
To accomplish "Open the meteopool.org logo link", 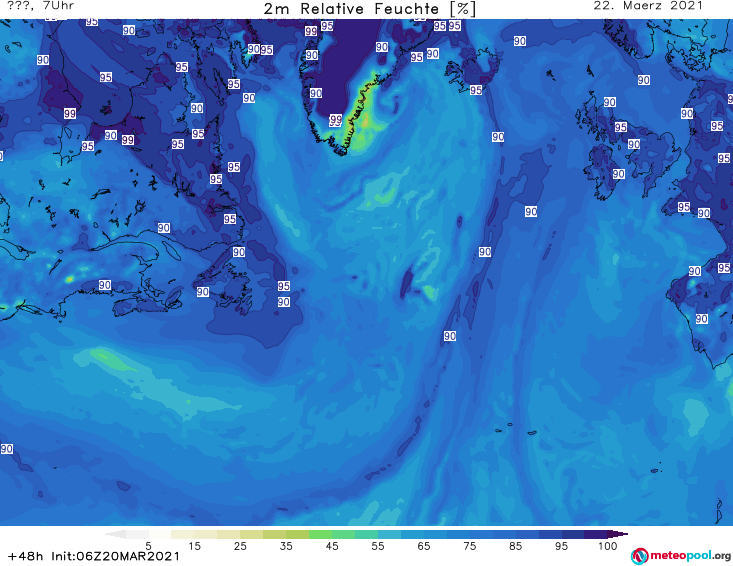I will (x=681, y=556).
